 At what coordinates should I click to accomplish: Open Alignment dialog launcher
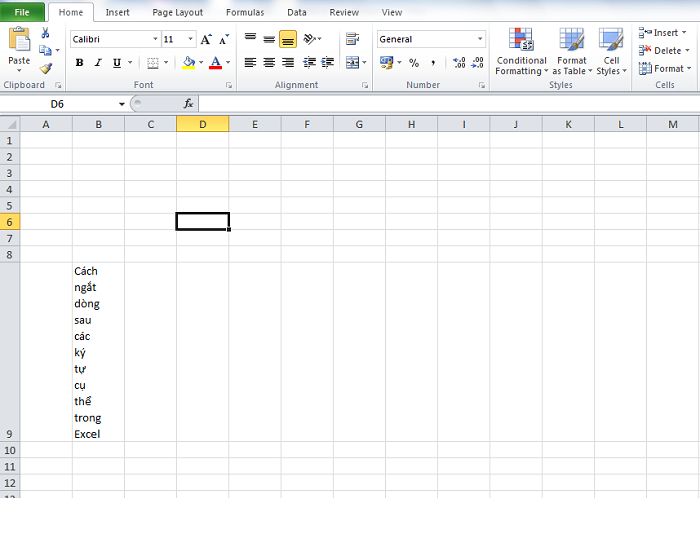pos(365,85)
